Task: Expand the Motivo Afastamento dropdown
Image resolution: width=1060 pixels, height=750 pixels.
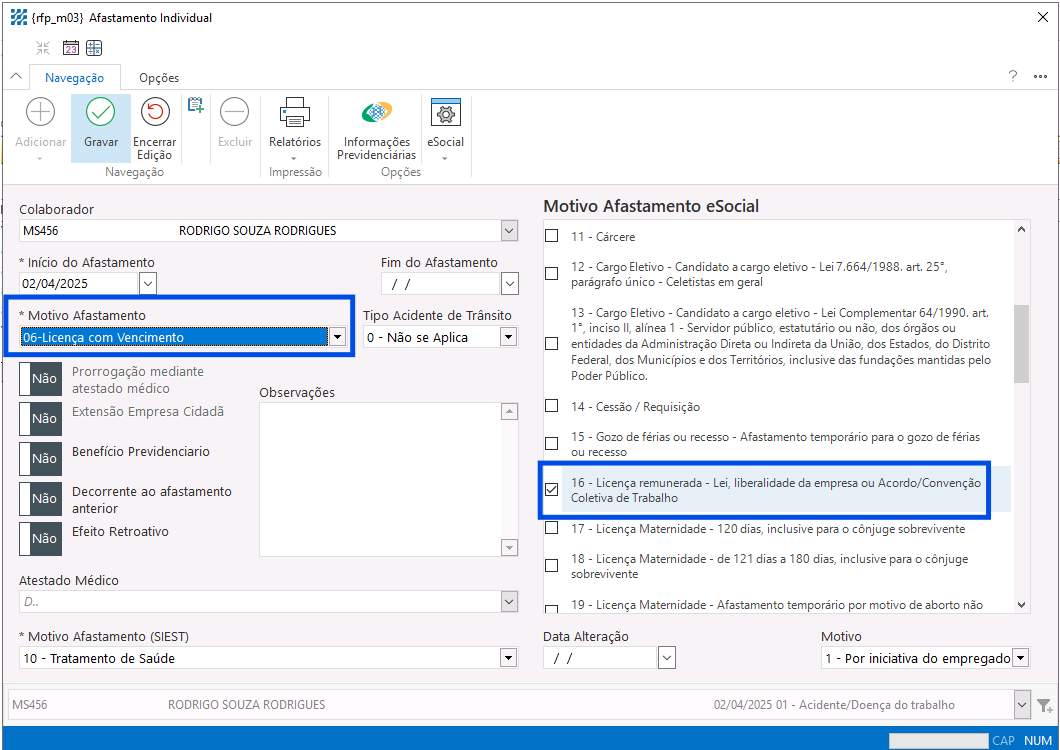Action: click(337, 338)
